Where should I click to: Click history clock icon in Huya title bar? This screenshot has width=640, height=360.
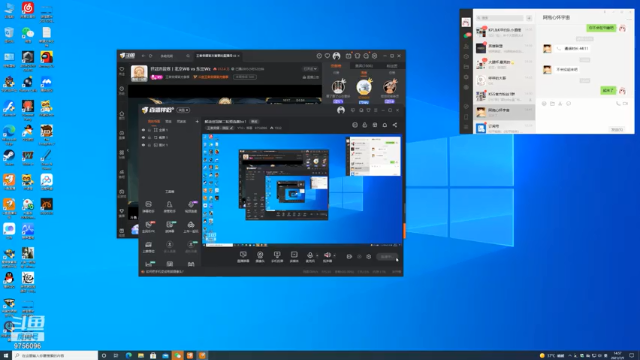(319, 56)
